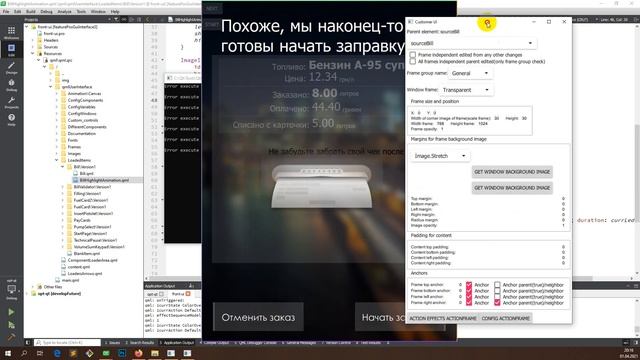
Task: Check Anchor parent/neighbor for Frame top anchor
Action: (x=497, y=285)
